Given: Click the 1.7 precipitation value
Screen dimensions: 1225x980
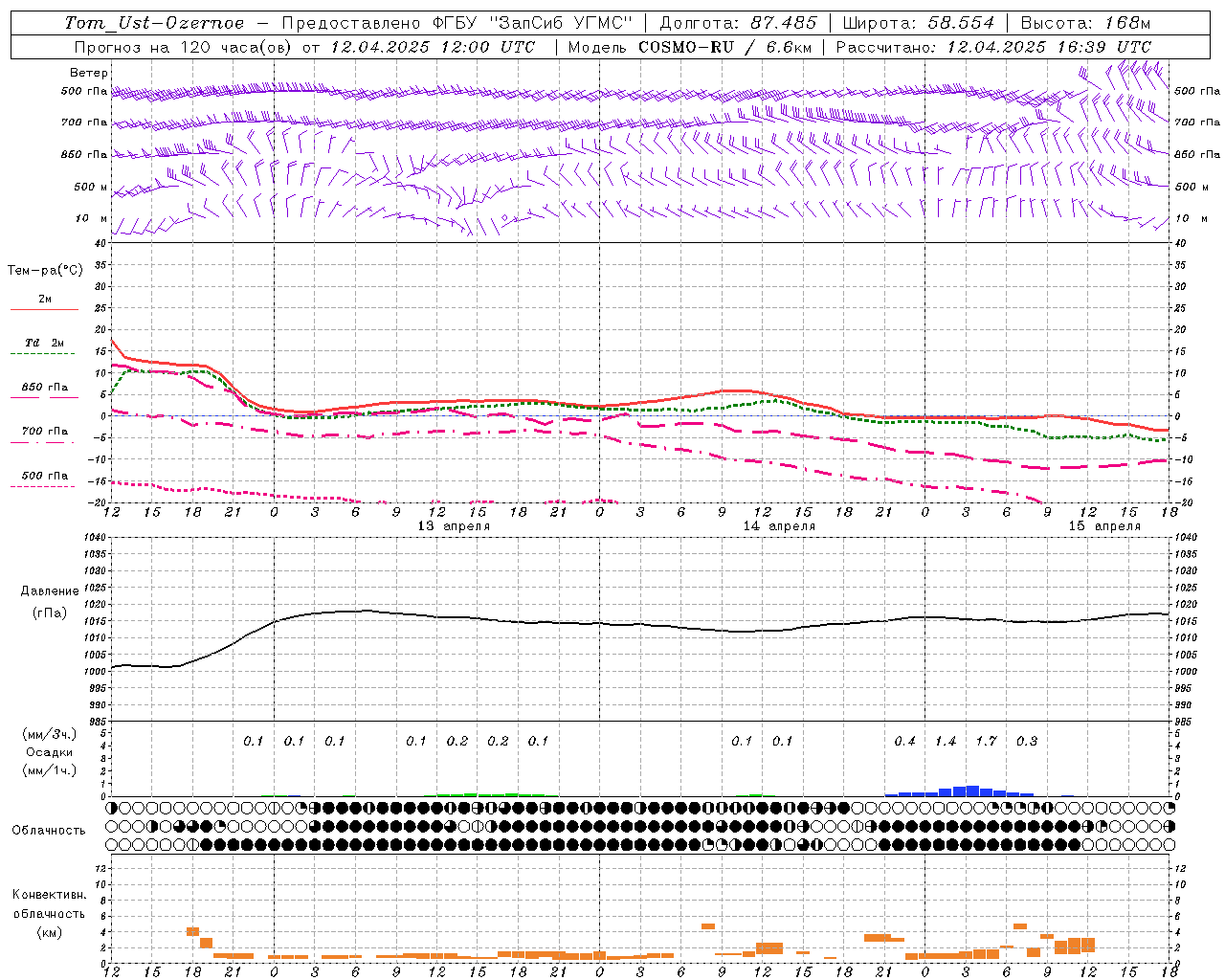Looking at the screenshot, I should click(x=986, y=741).
